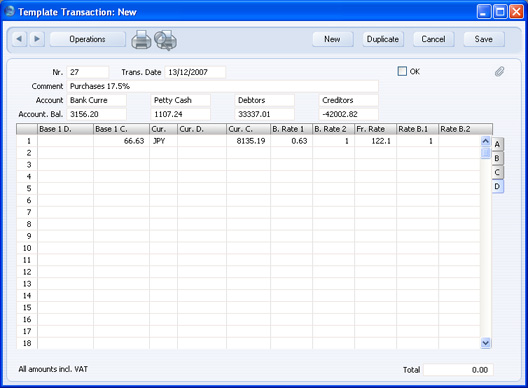528x388 pixels.
Task: Click the Cur. D. column header
Action: pyautogui.click(x=202, y=129)
